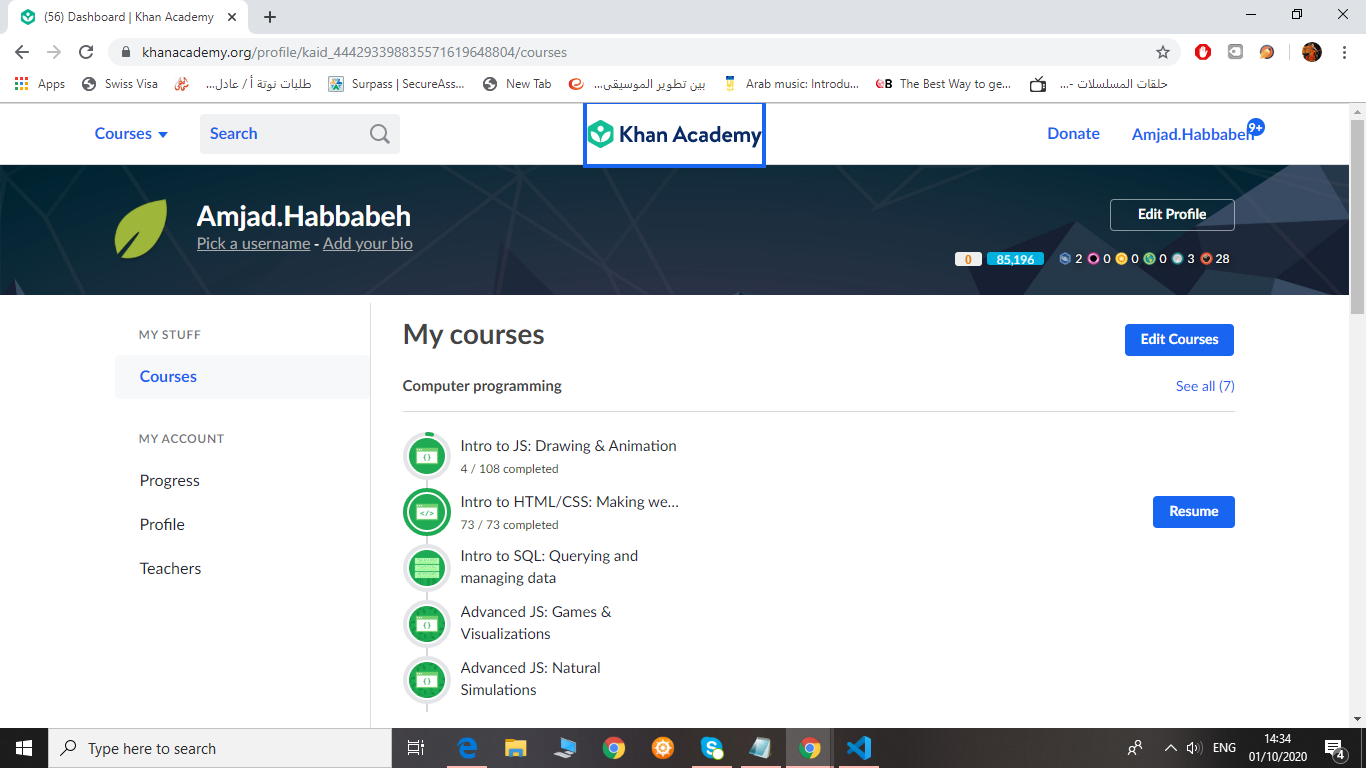Click Add your bio link

pos(368,243)
